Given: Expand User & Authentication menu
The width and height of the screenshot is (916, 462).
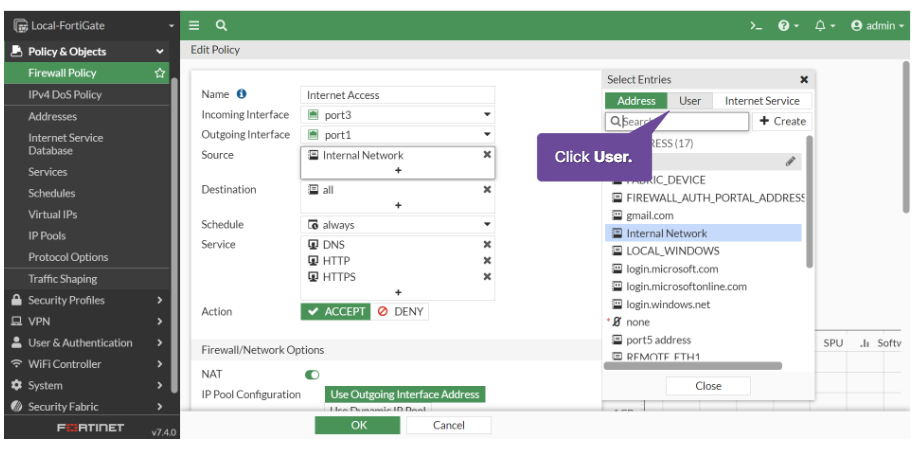Looking at the screenshot, I should click(x=87, y=343).
